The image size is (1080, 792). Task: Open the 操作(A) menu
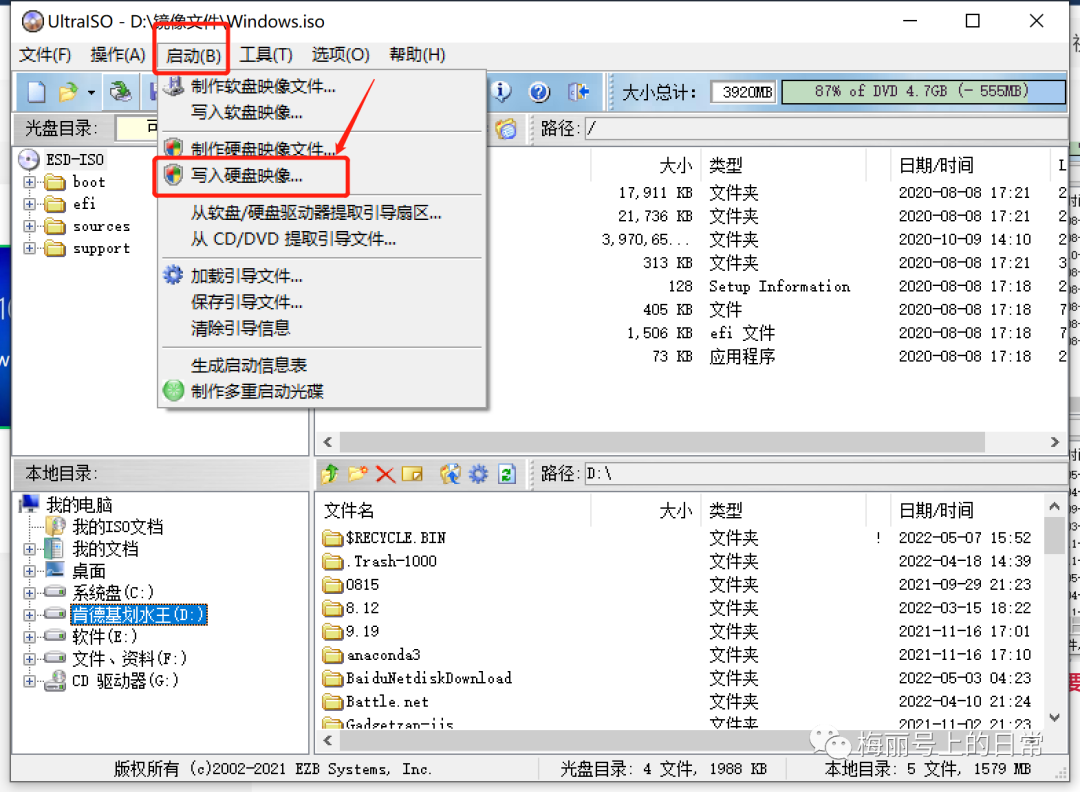(118, 55)
